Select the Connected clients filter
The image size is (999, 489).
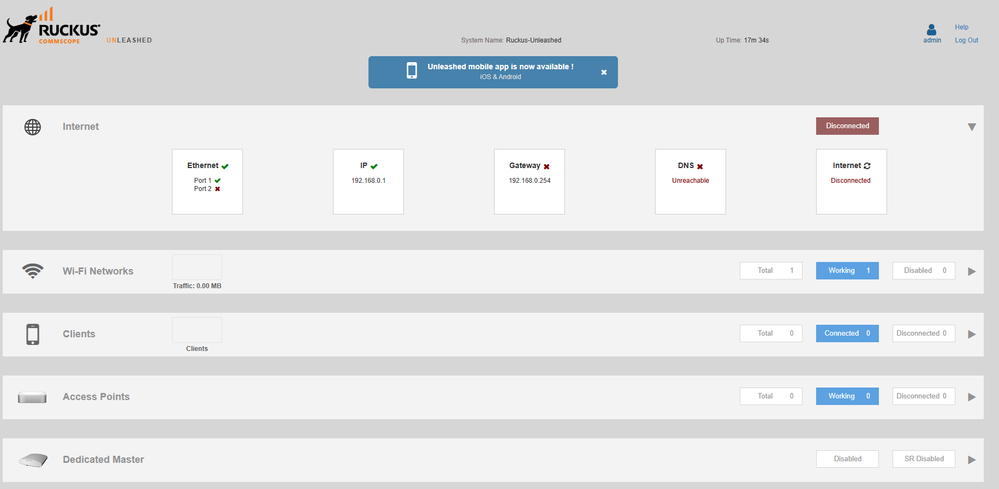[x=847, y=333]
